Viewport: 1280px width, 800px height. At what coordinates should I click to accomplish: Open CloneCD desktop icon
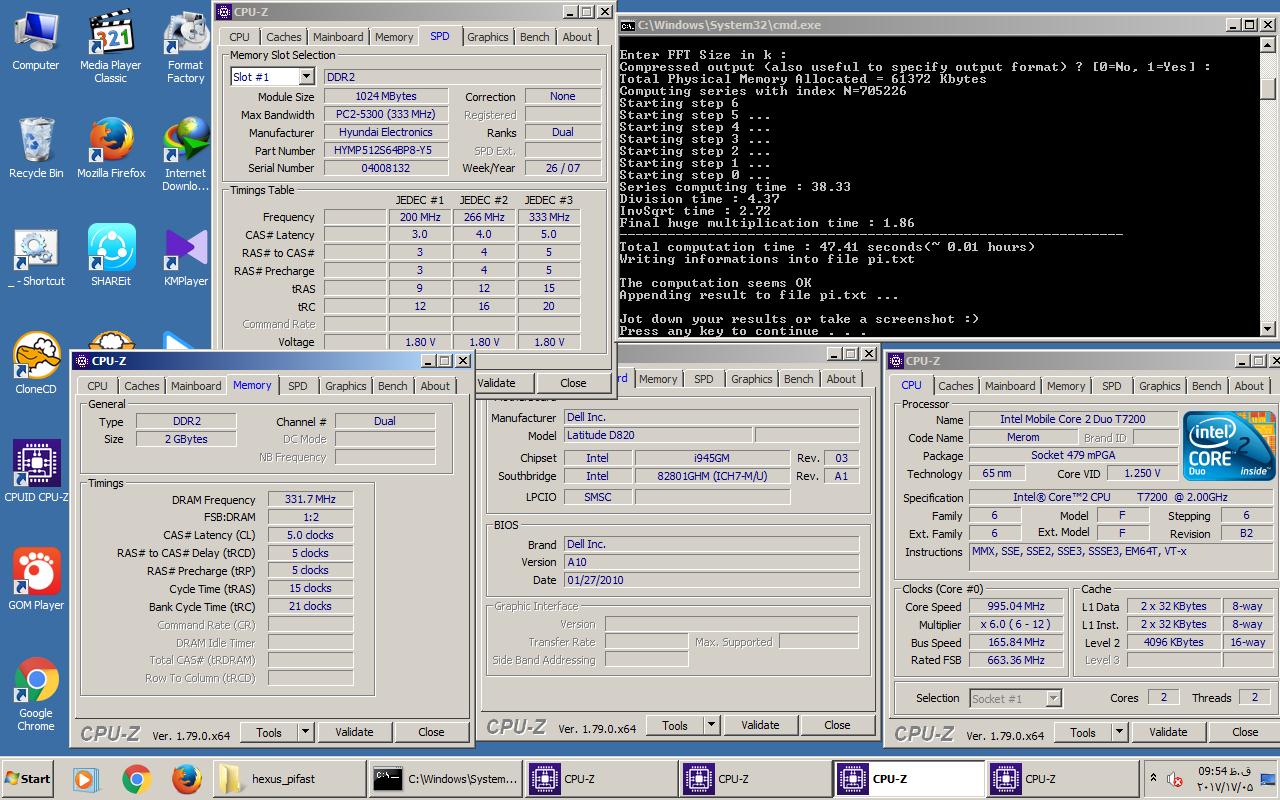36,364
